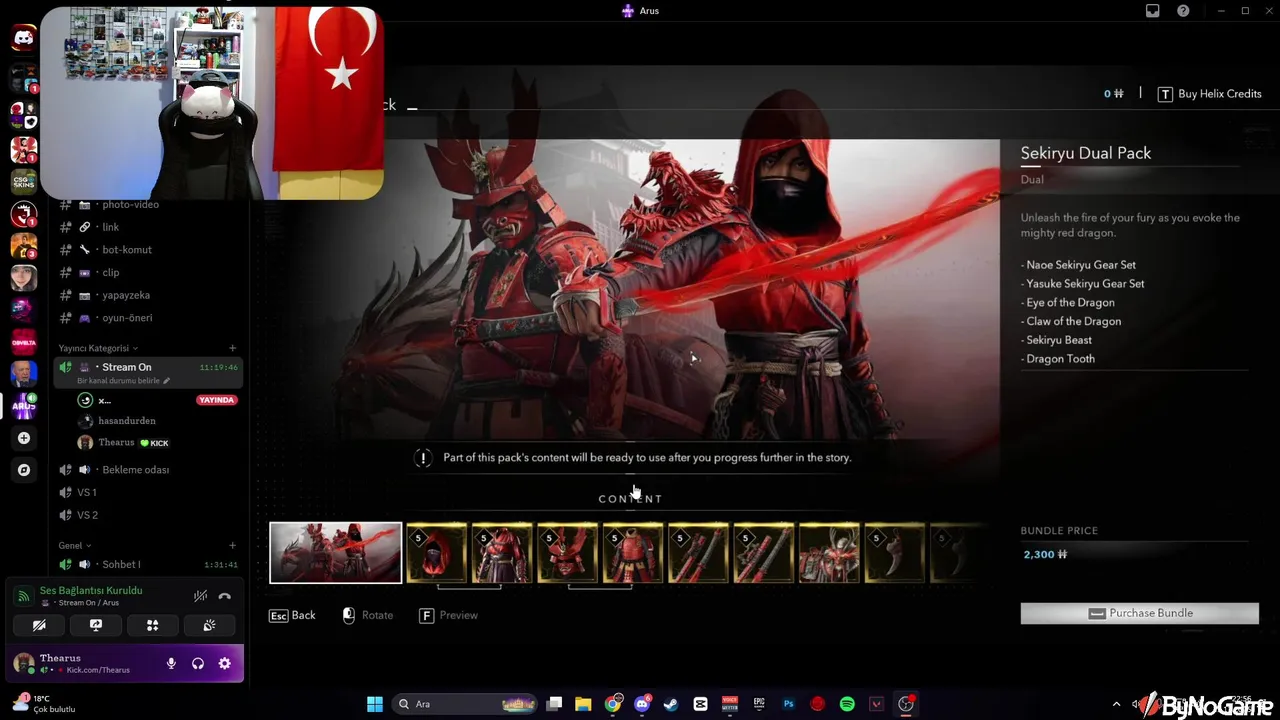
Task: Click the Helix credit balance 0
Action: pyautogui.click(x=1113, y=94)
